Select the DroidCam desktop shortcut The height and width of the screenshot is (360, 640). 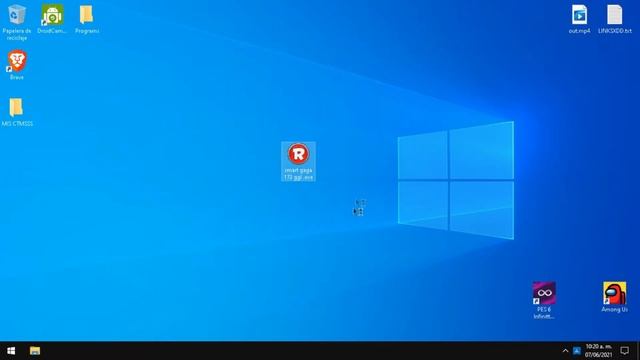[x=52, y=19]
